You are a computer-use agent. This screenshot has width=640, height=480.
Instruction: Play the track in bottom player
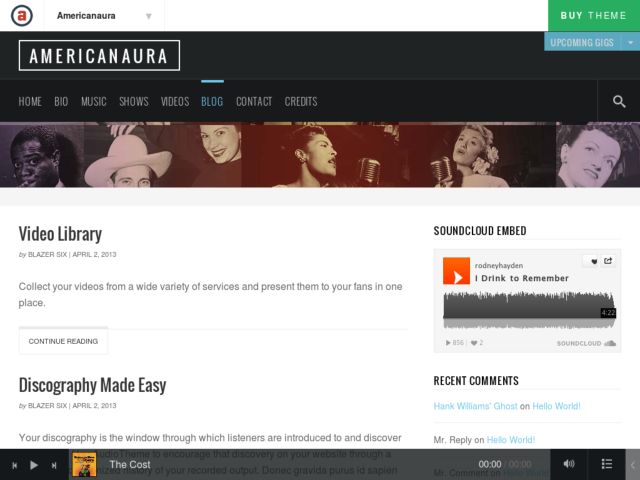point(34,465)
